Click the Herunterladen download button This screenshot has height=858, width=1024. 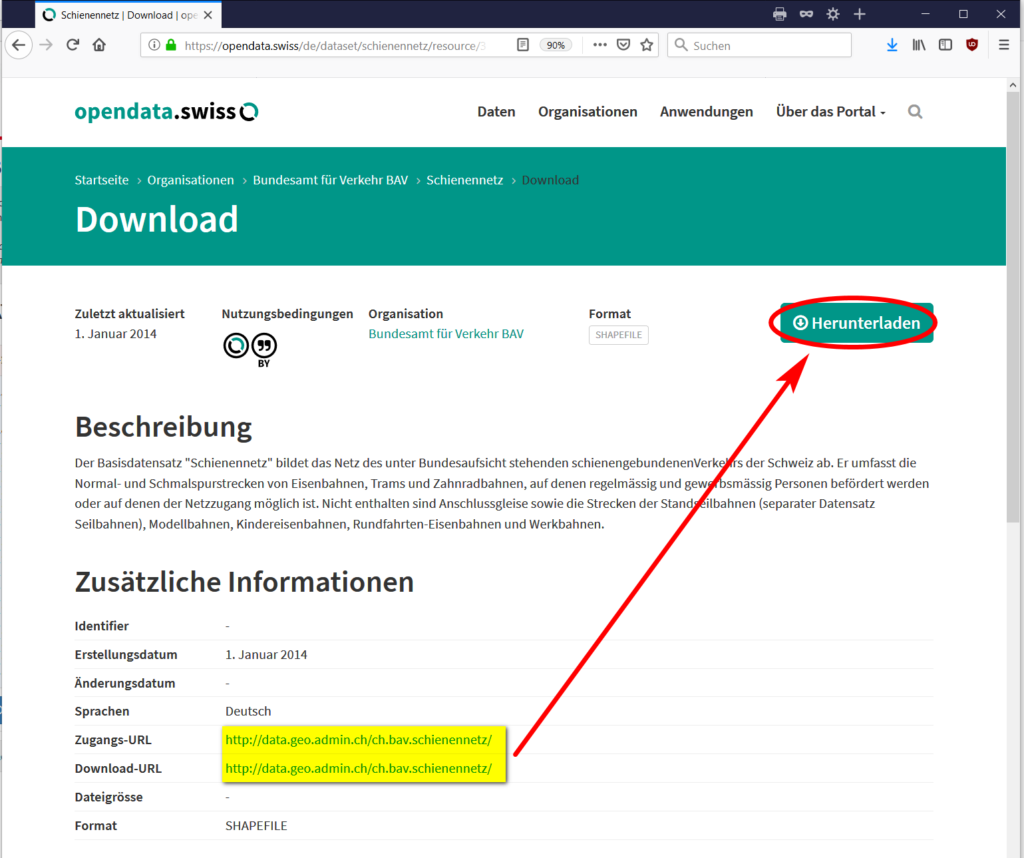tap(856, 323)
